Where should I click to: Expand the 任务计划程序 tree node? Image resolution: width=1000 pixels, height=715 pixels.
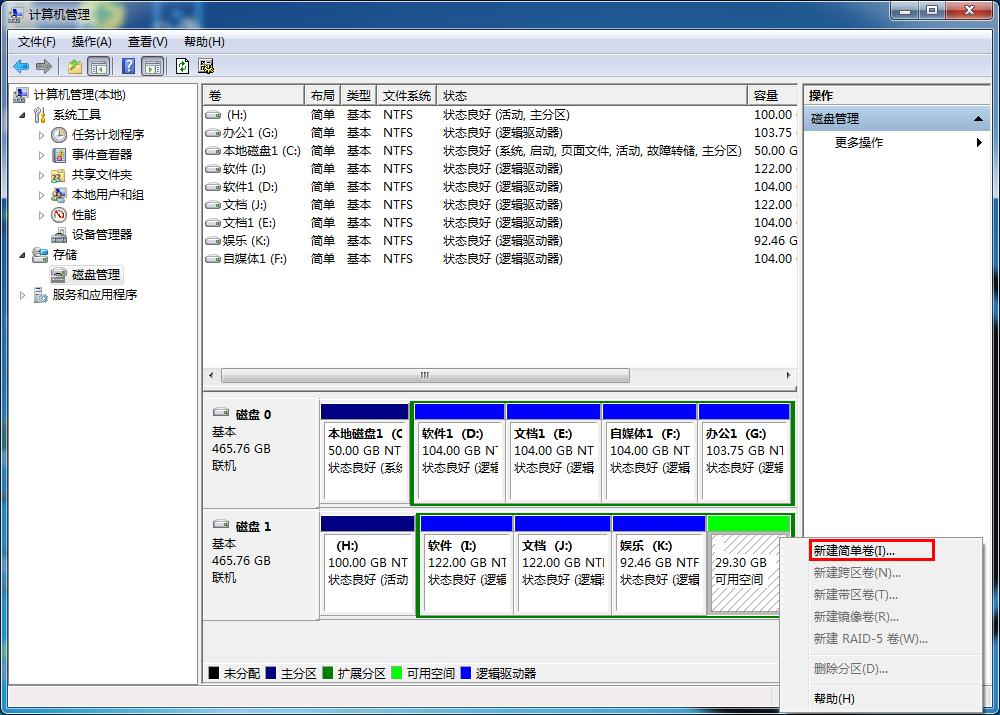click(41, 134)
